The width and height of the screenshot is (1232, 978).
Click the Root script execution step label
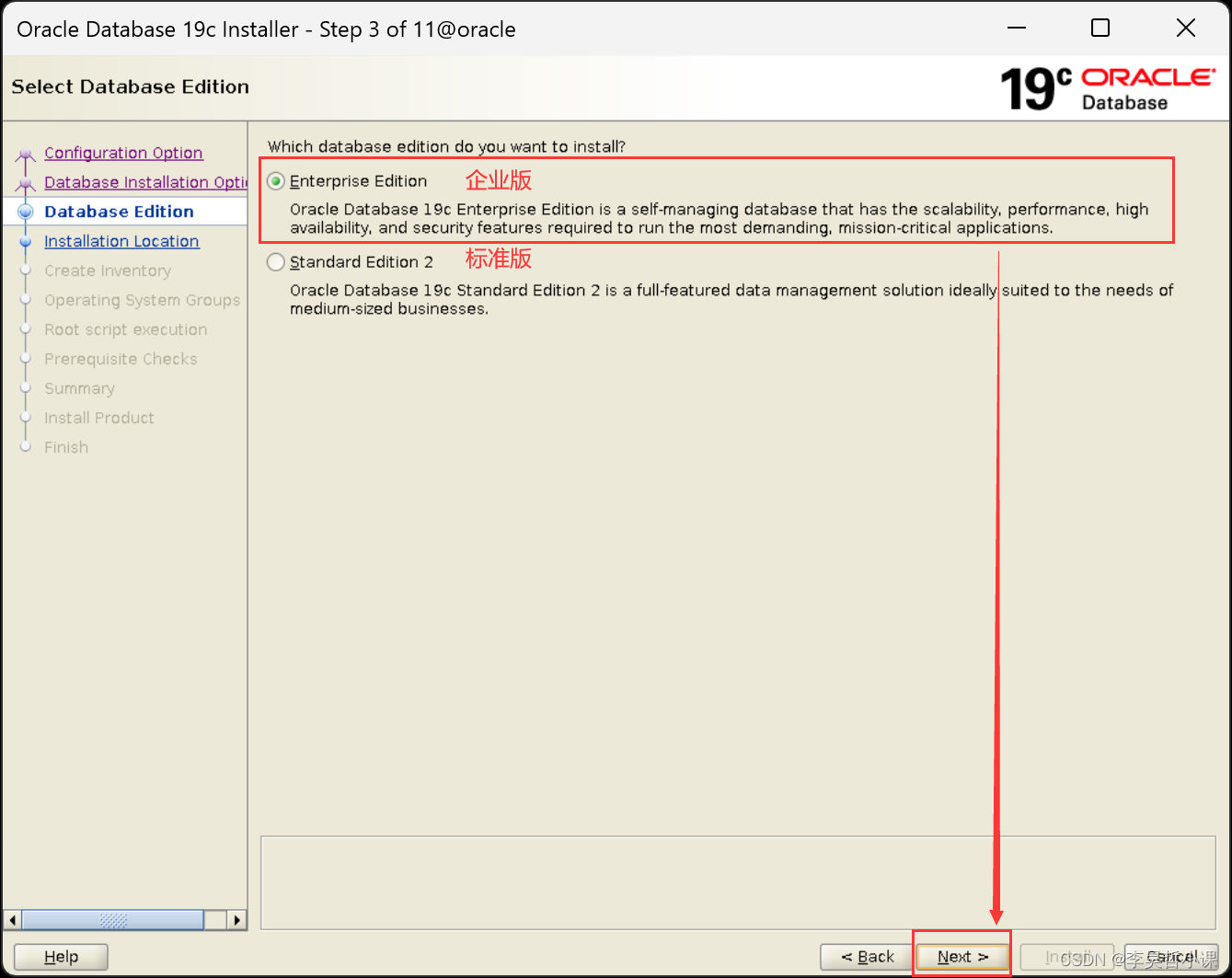click(125, 329)
